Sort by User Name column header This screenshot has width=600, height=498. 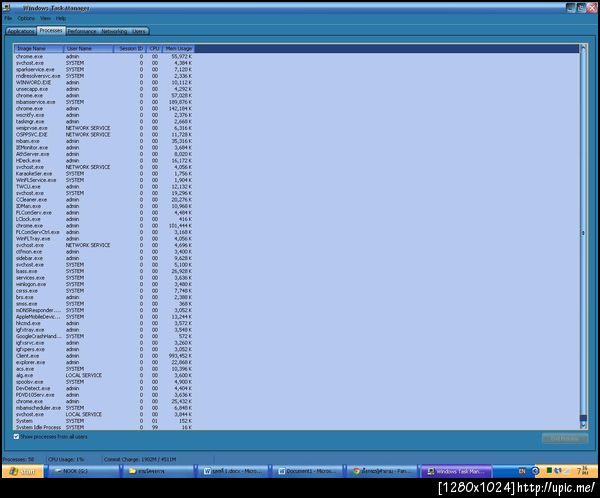pyautogui.click(x=88, y=49)
